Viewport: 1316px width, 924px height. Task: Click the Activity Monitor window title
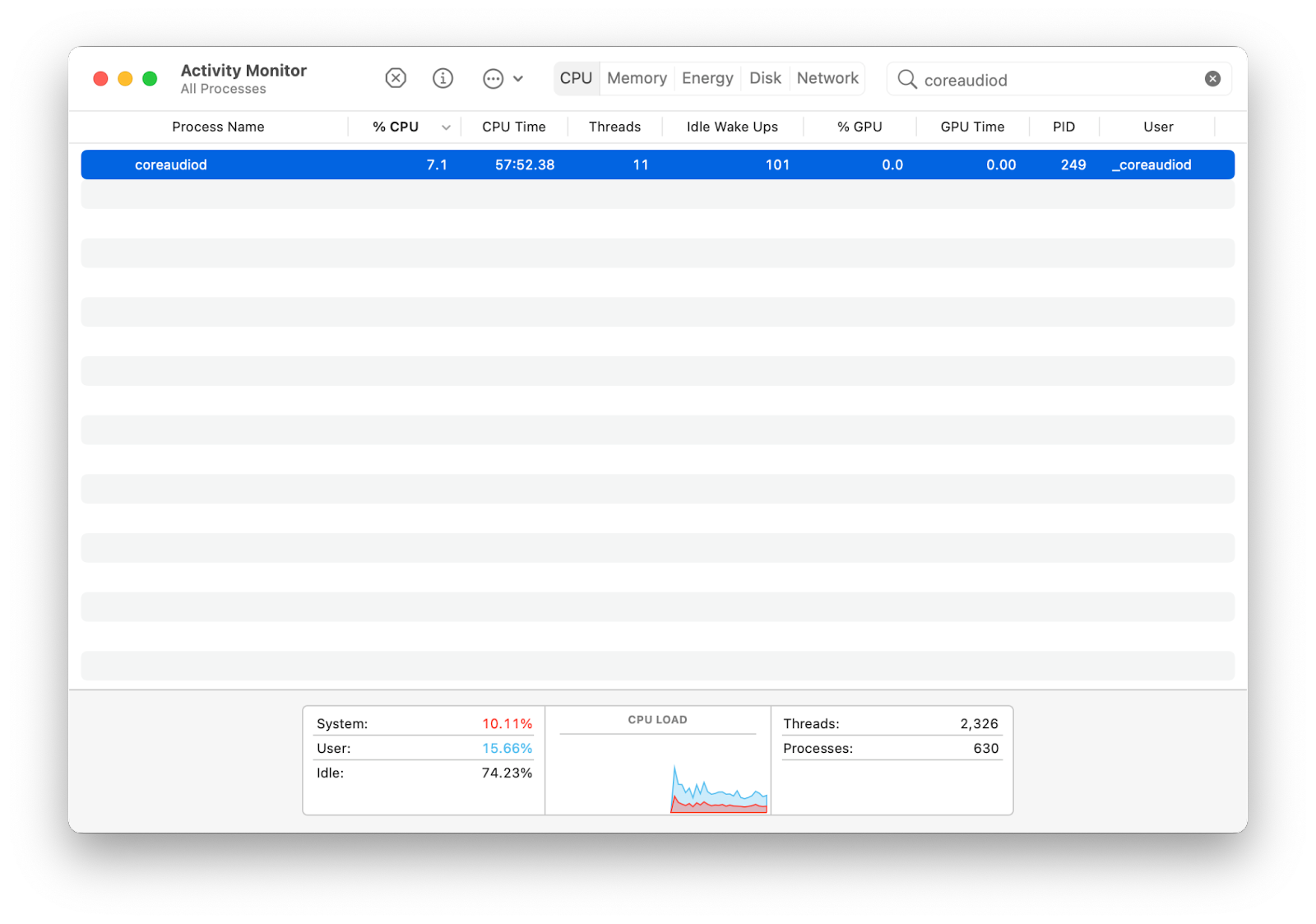tap(243, 71)
